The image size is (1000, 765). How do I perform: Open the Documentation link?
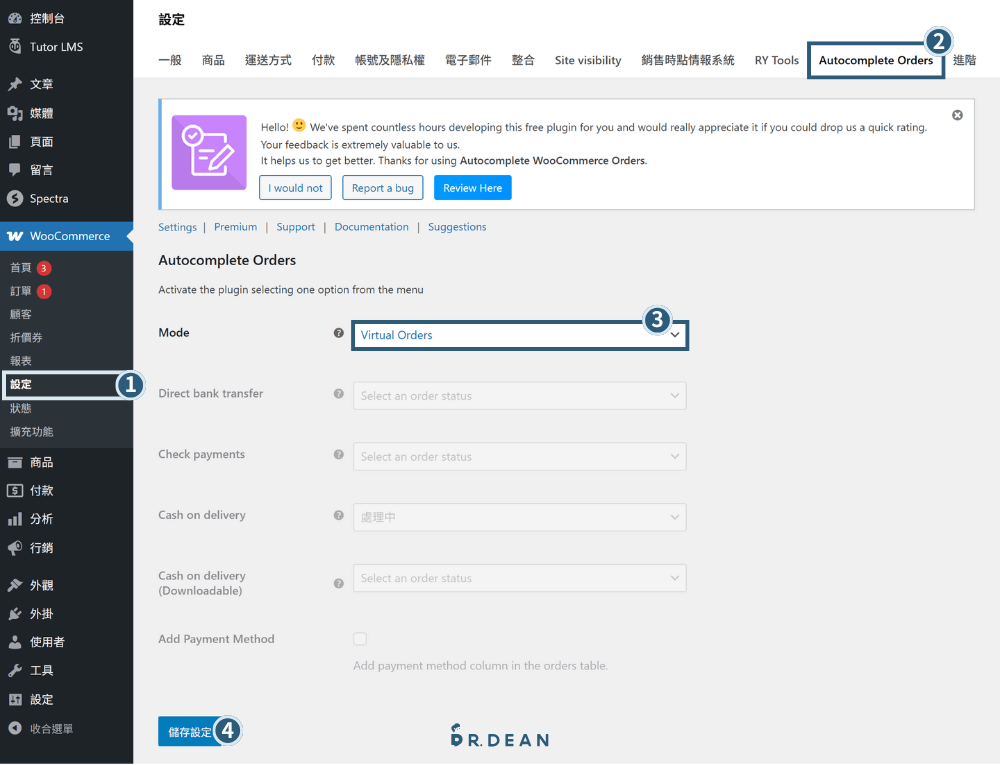click(371, 226)
